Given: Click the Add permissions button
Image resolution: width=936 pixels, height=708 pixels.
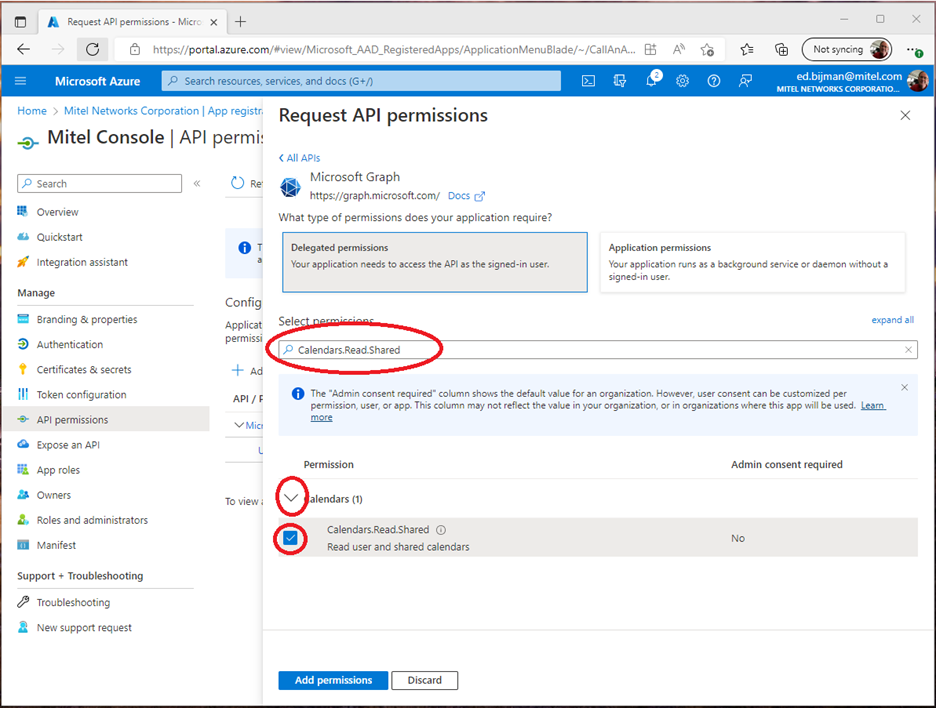Looking at the screenshot, I should point(332,680).
